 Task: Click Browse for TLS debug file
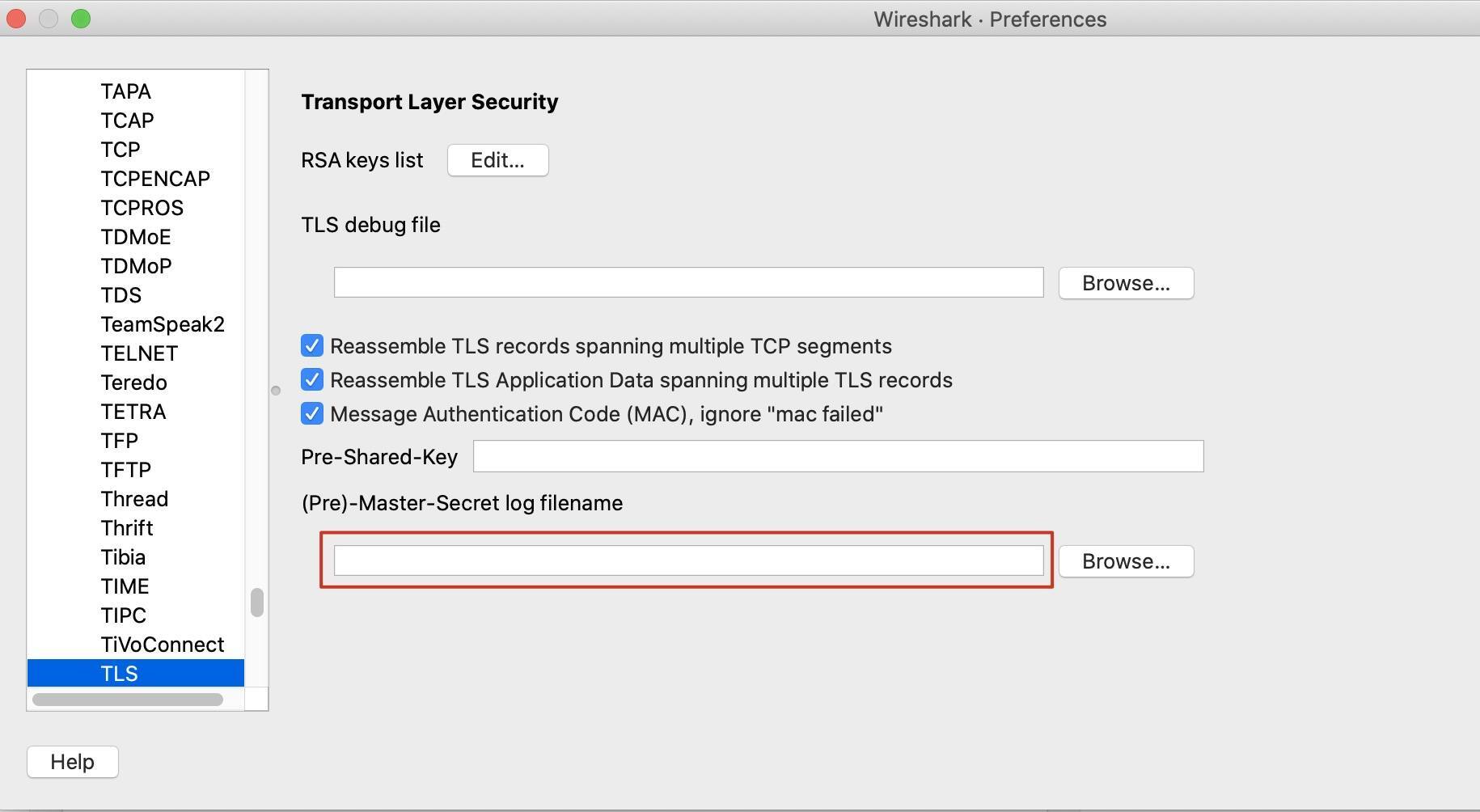1126,283
